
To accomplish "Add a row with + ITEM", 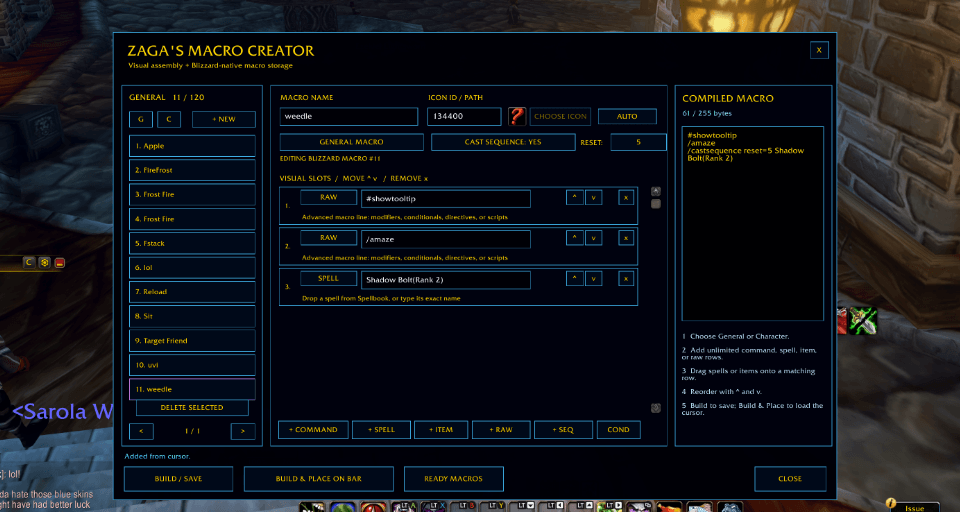I will [x=441, y=430].
